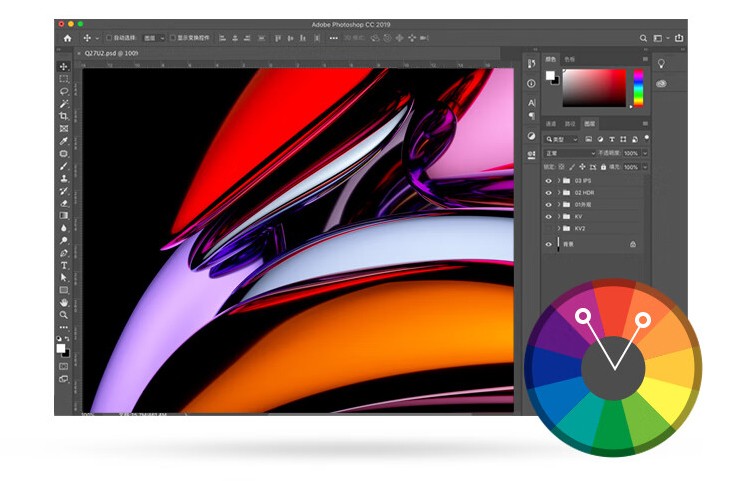Open the layer filter type dropdown

click(562, 139)
